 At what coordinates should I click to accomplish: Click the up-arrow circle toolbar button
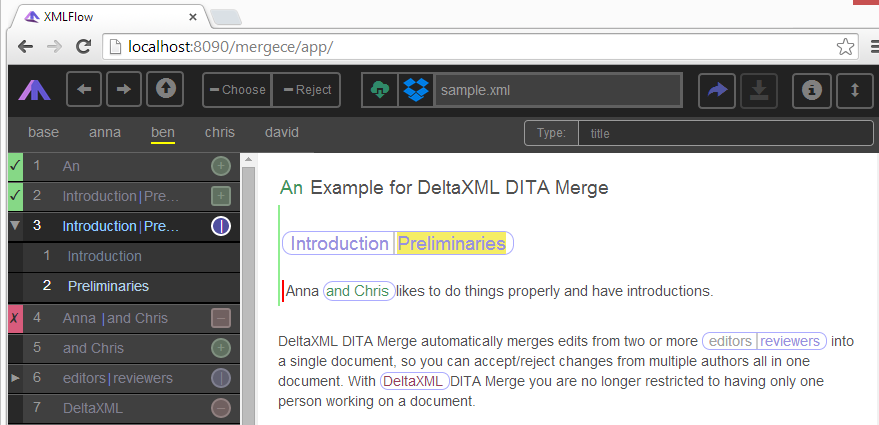(x=165, y=90)
